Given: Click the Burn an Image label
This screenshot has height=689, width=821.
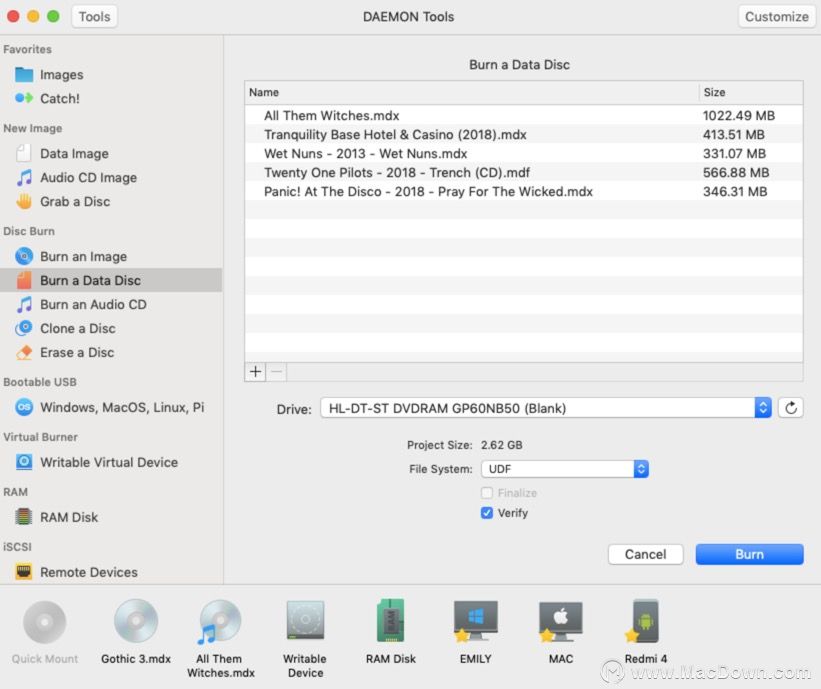Looking at the screenshot, I should [x=83, y=257].
